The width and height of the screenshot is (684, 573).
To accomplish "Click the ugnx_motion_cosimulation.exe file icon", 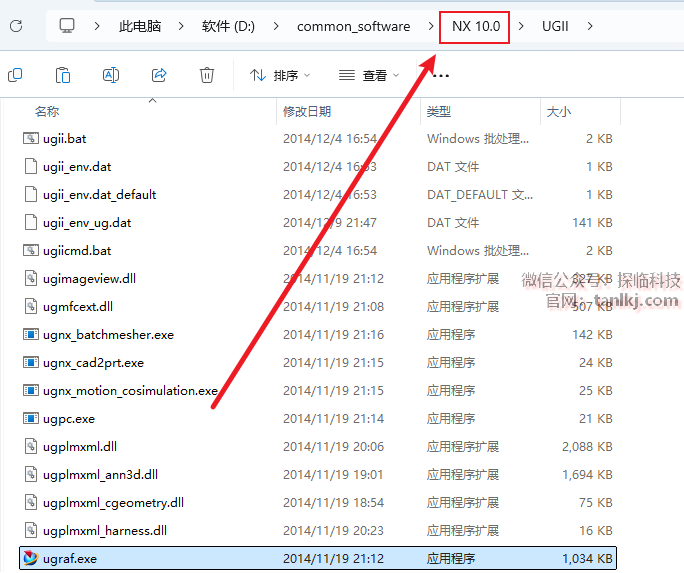I will pos(31,391).
